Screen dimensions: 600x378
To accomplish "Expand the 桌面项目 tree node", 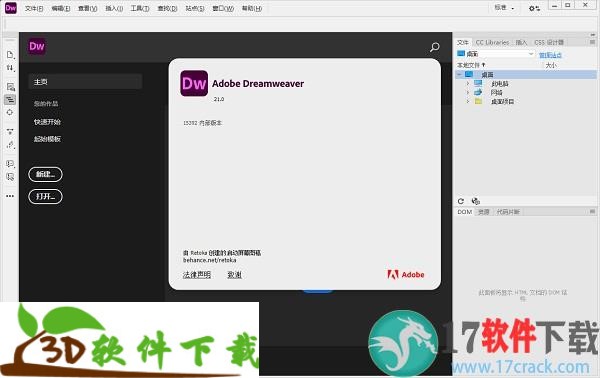I will click(468, 101).
